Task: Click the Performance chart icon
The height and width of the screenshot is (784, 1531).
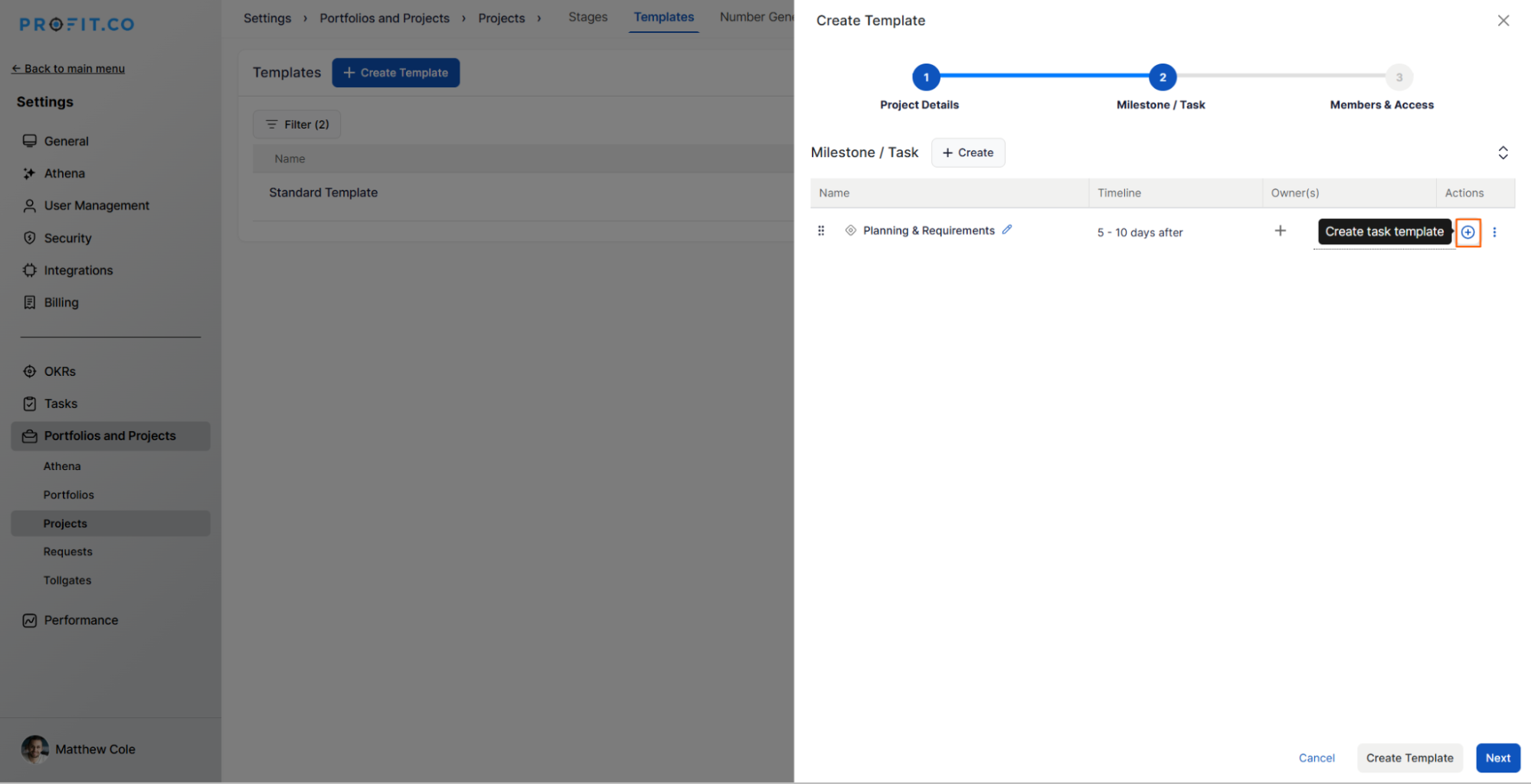Action: click(x=30, y=620)
